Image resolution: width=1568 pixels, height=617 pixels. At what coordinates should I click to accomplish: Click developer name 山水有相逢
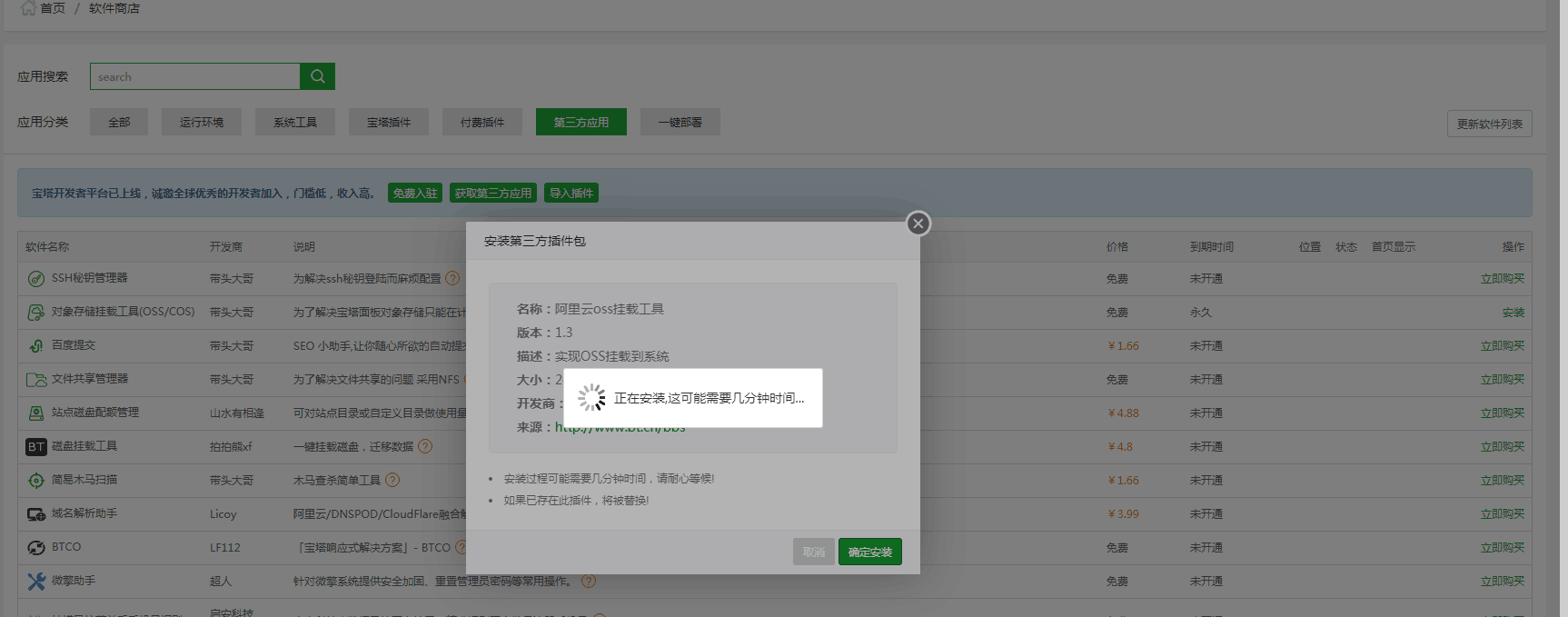click(x=237, y=413)
